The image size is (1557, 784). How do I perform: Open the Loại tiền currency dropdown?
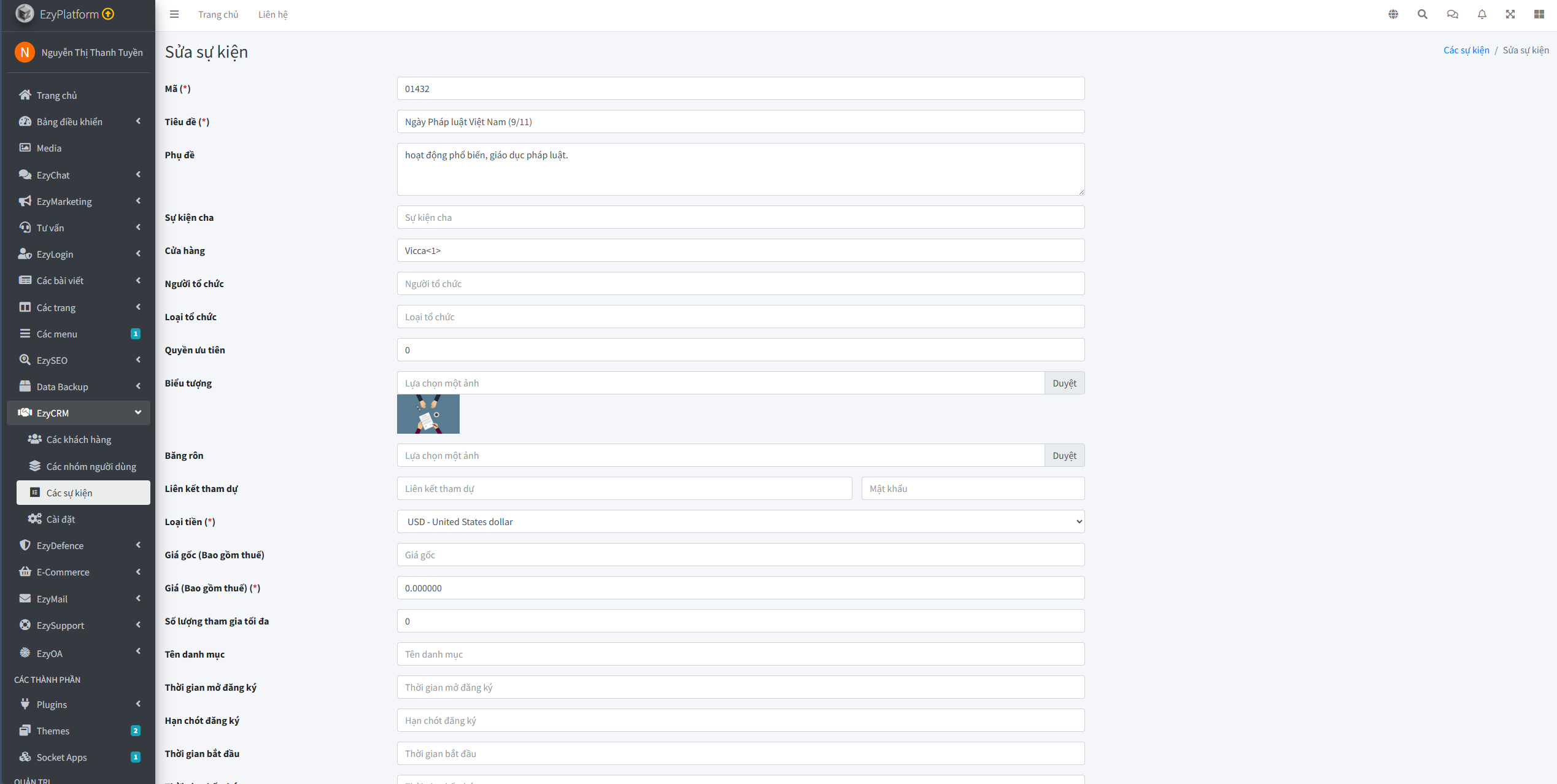coord(740,521)
